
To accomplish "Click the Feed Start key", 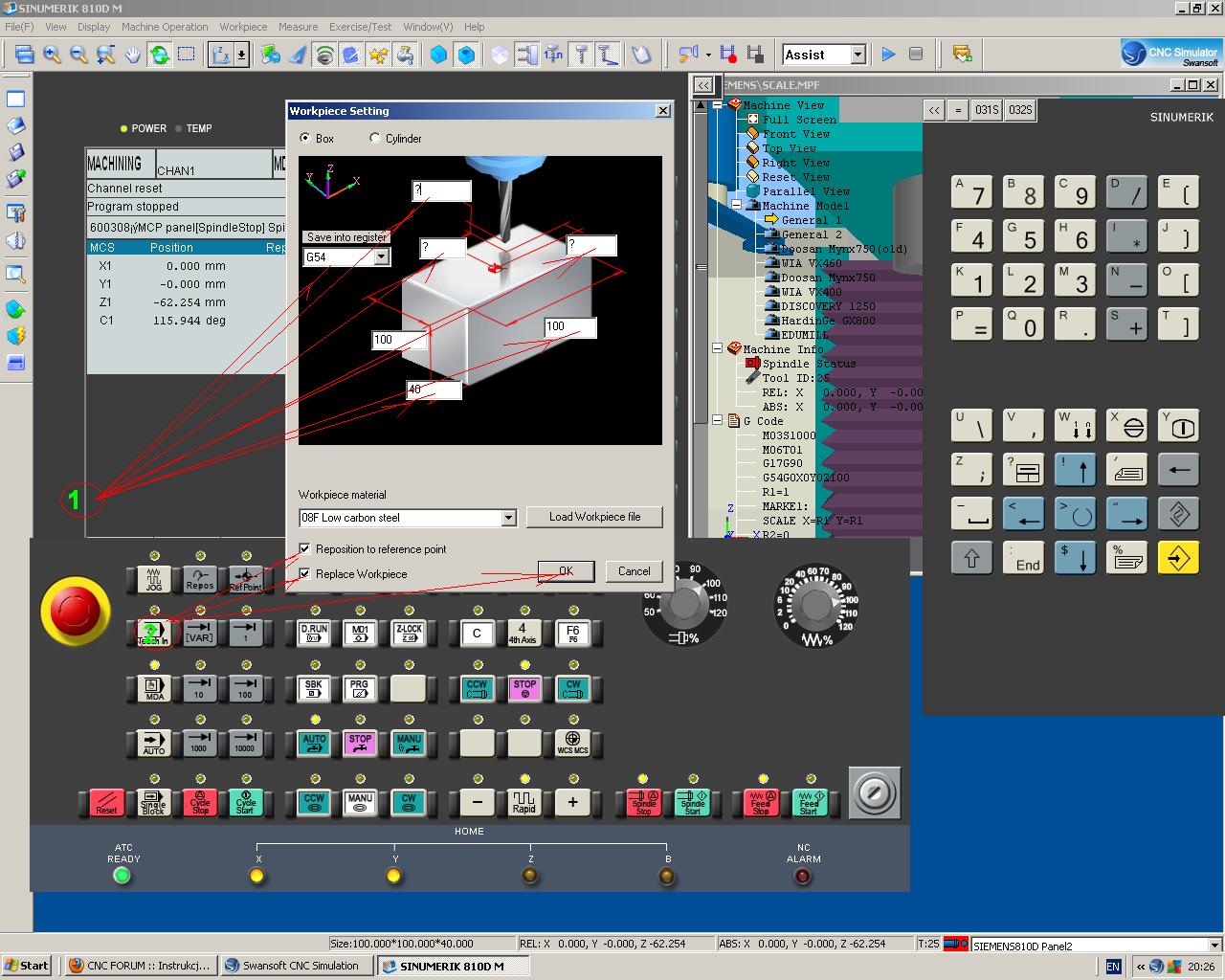I will (x=809, y=802).
